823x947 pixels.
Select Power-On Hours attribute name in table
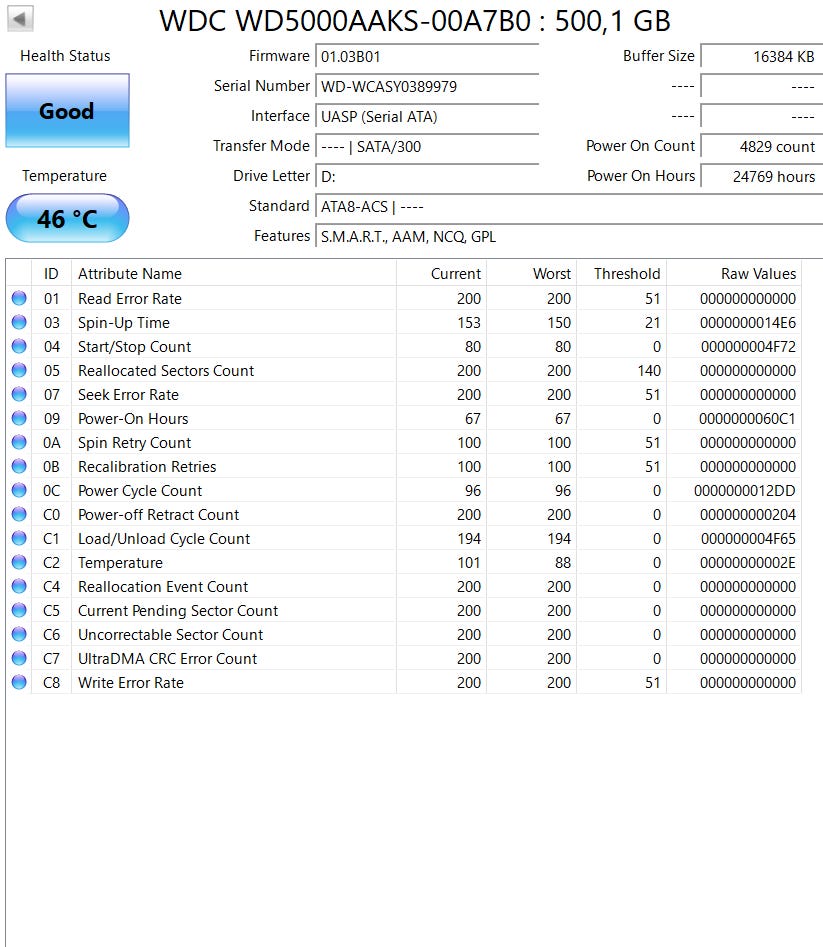(x=133, y=419)
